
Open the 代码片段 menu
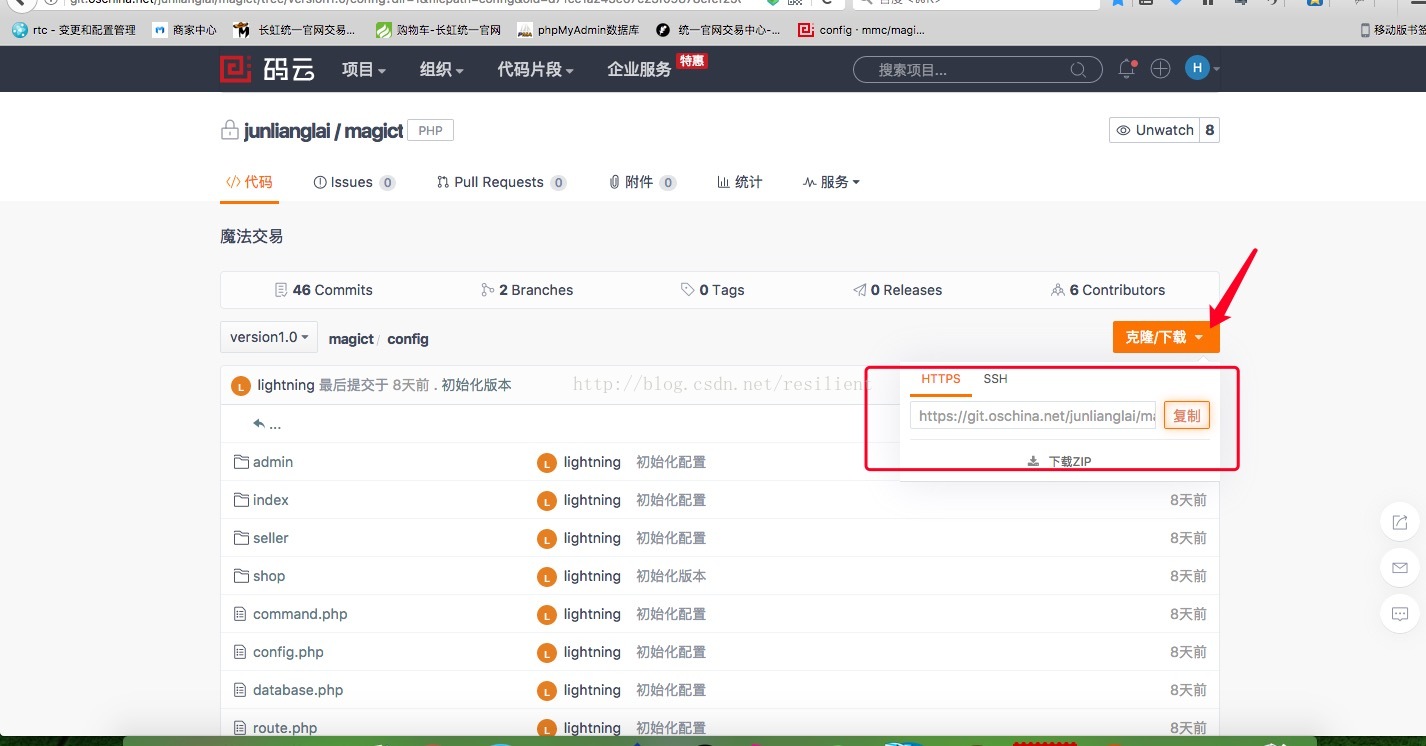[x=536, y=69]
